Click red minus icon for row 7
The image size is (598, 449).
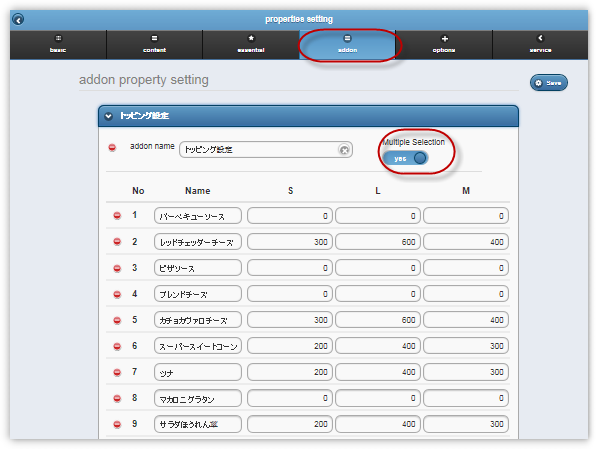[117, 372]
